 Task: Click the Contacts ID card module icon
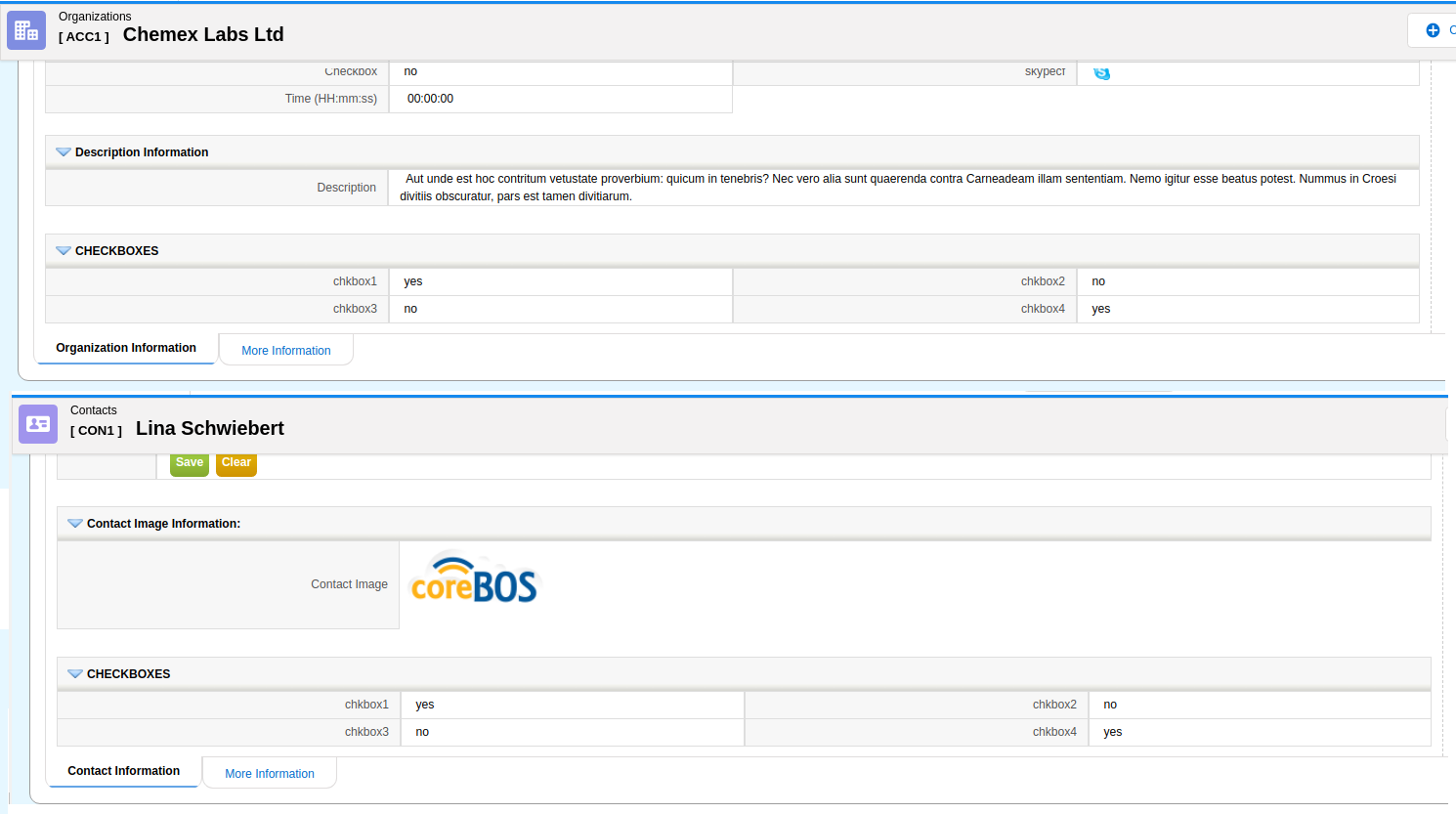(x=38, y=424)
